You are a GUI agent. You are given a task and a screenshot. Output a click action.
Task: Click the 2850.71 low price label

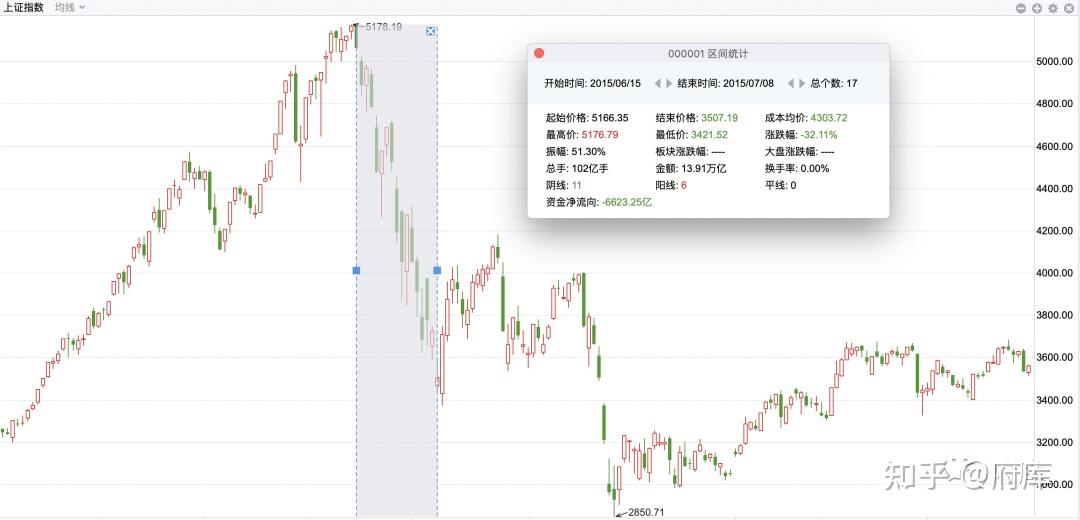pyautogui.click(x=646, y=512)
